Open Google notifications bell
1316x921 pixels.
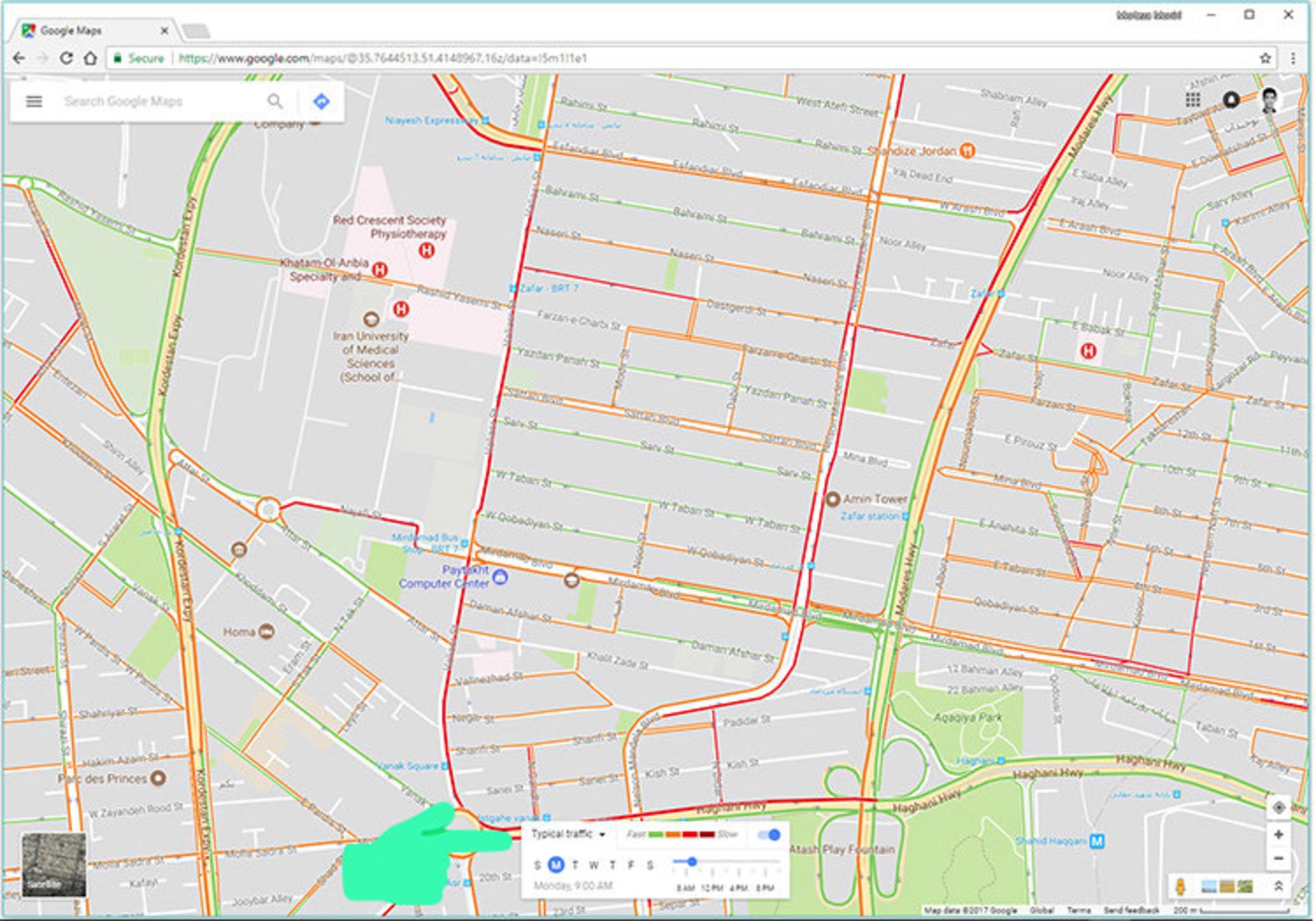(1231, 100)
